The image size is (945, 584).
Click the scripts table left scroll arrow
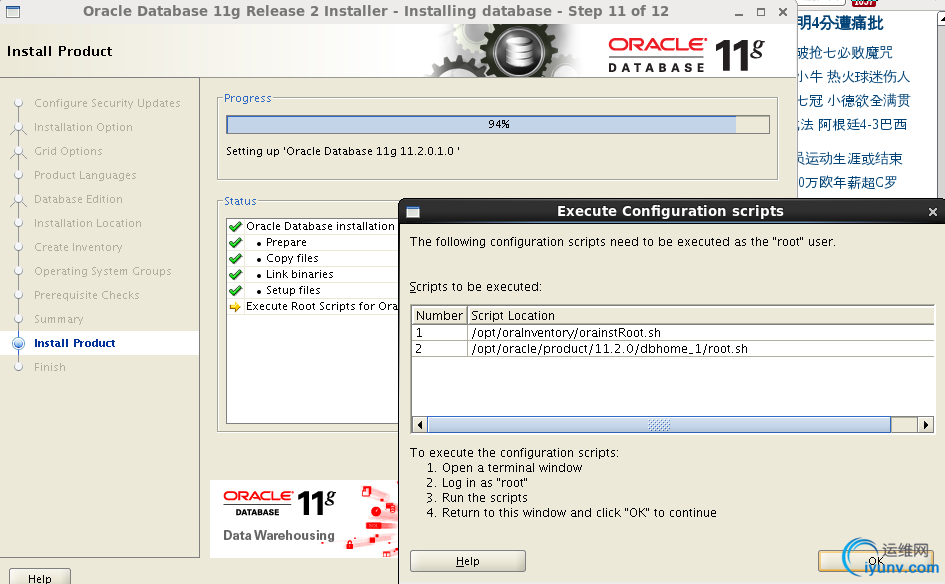420,425
